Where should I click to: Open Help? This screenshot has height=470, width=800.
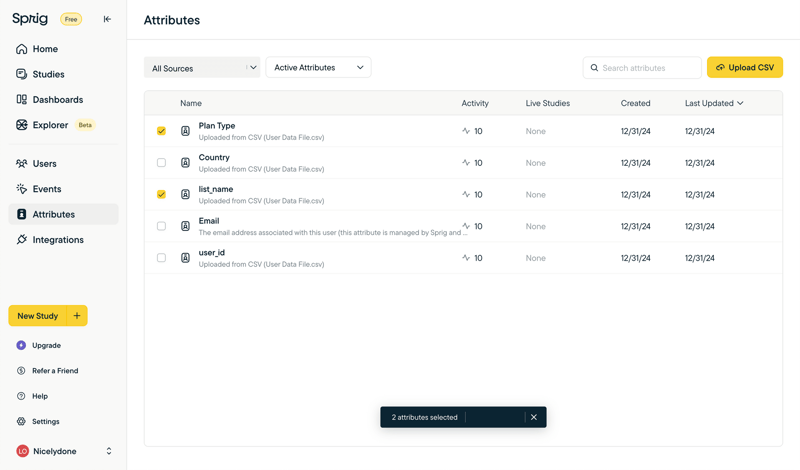click(x=40, y=396)
